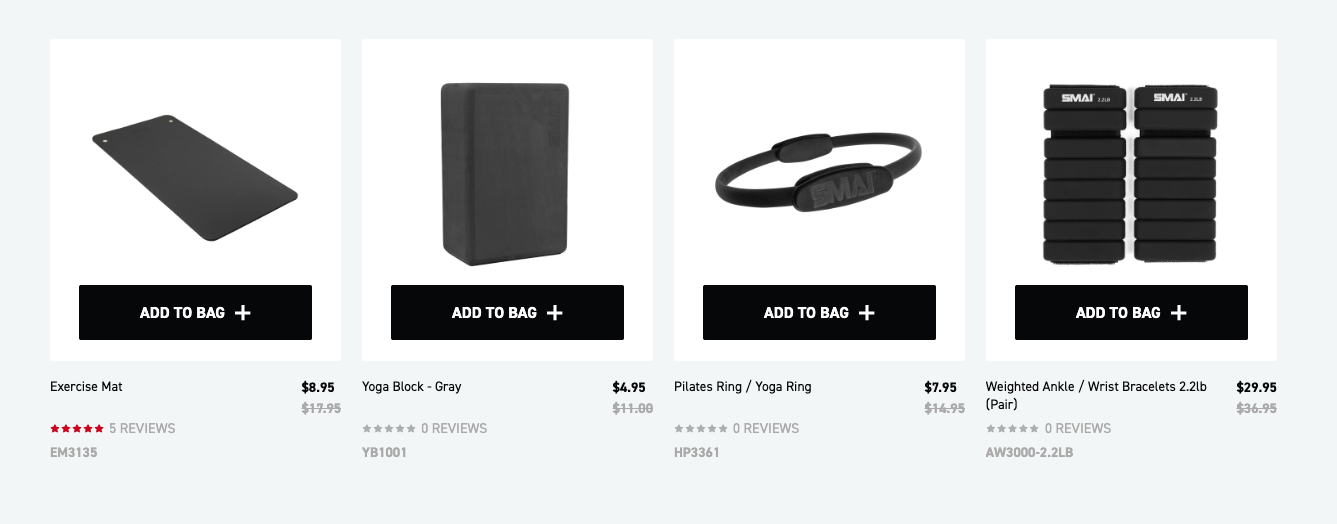
Task: View the weighted ankle bracelets image
Action: click(1131, 173)
